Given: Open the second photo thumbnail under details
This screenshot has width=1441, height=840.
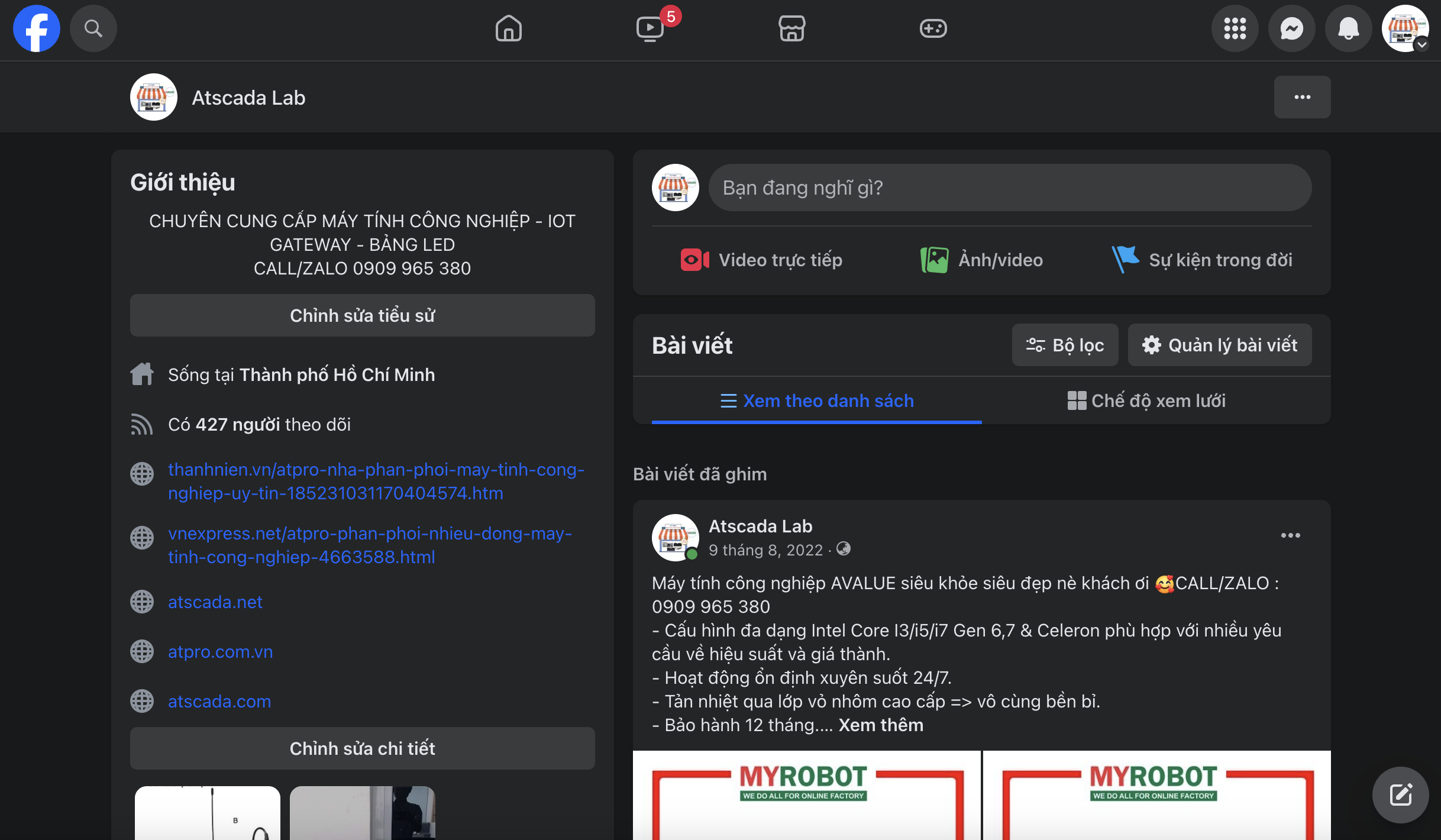Looking at the screenshot, I should point(363,813).
